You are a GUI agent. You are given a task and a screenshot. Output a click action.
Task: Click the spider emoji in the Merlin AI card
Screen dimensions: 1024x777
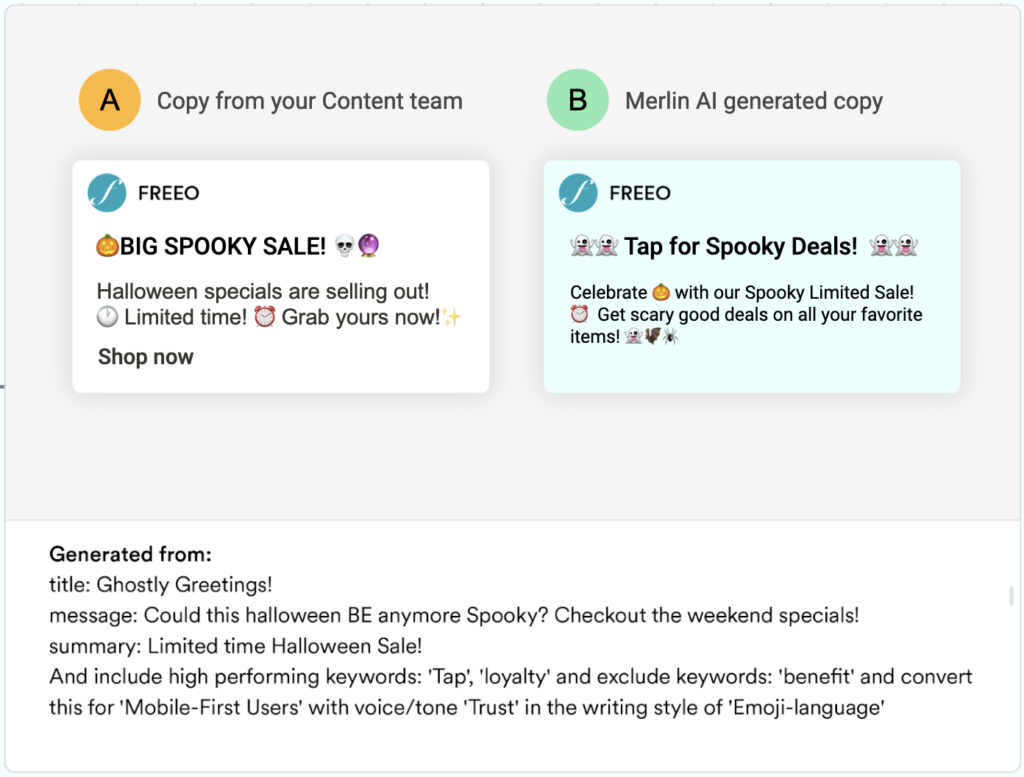pyautogui.click(x=670, y=337)
